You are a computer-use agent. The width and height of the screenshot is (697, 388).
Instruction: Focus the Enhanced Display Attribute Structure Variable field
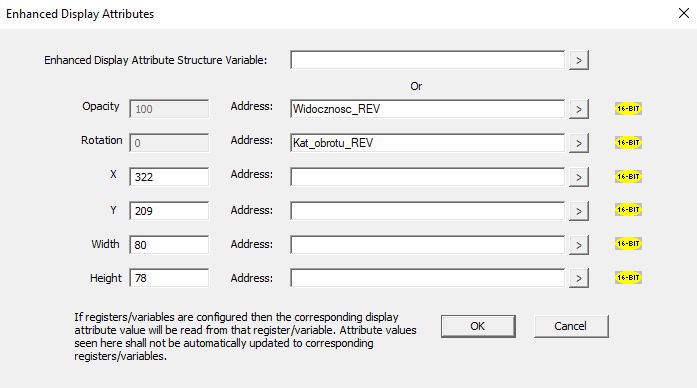tap(428, 60)
